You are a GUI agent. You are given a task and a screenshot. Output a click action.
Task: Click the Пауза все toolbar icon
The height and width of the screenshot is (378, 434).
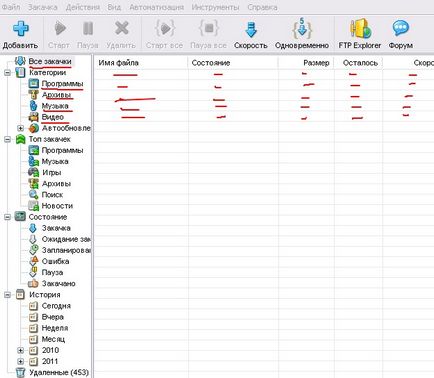(209, 28)
